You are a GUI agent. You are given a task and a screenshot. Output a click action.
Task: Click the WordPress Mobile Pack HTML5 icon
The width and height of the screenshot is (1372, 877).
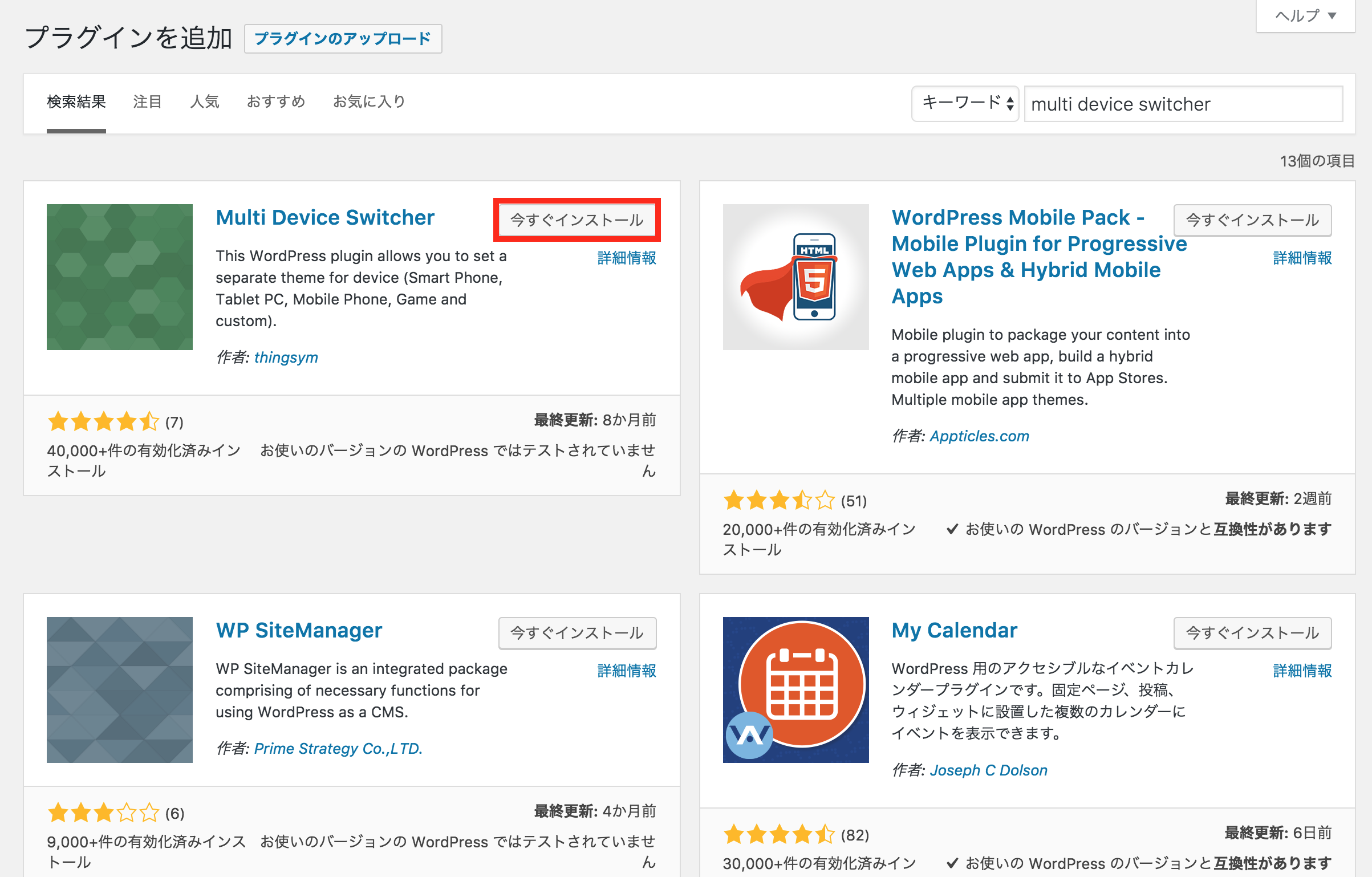pyautogui.click(x=795, y=277)
